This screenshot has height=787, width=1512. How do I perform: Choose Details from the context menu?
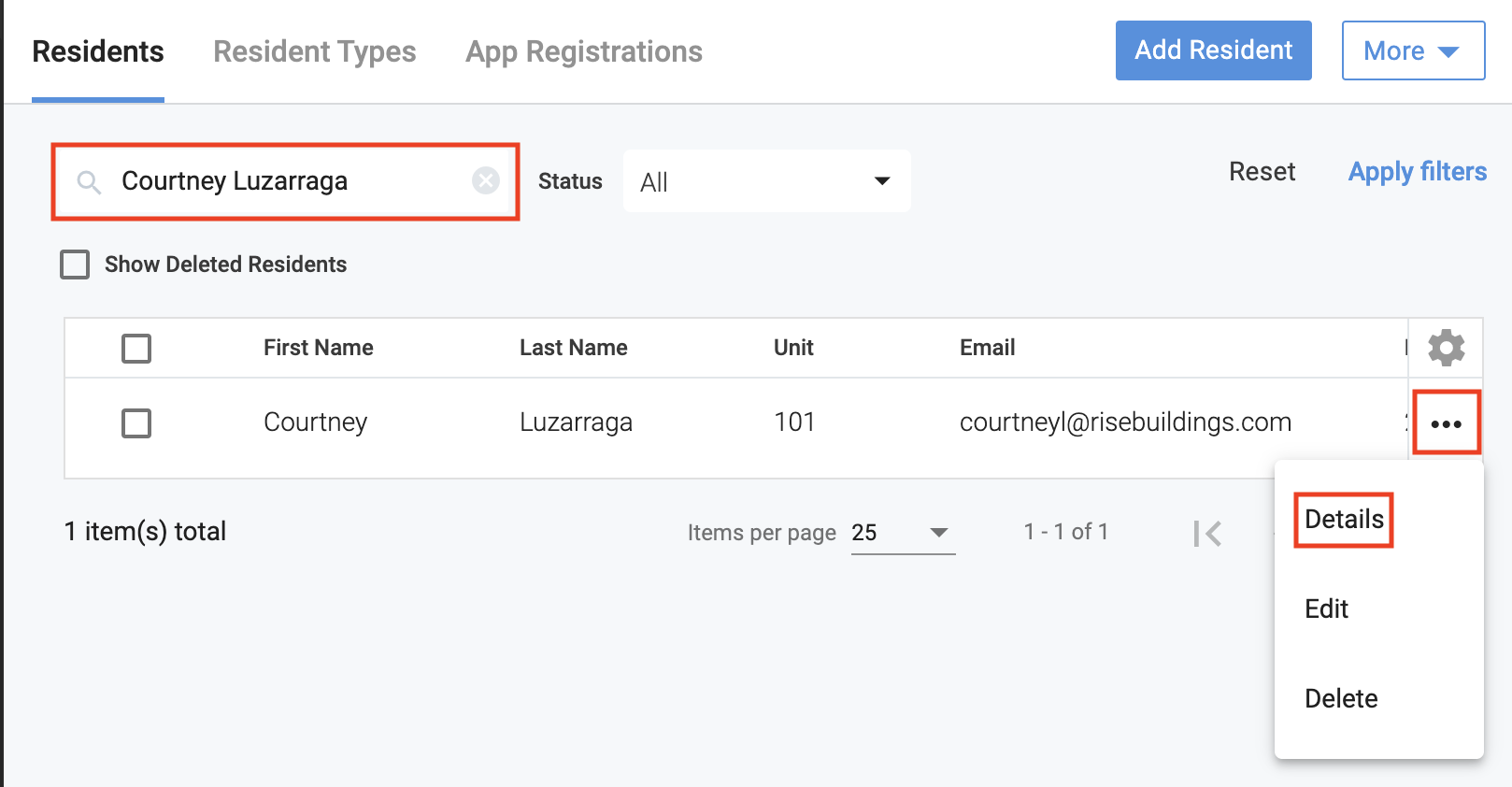(x=1344, y=520)
